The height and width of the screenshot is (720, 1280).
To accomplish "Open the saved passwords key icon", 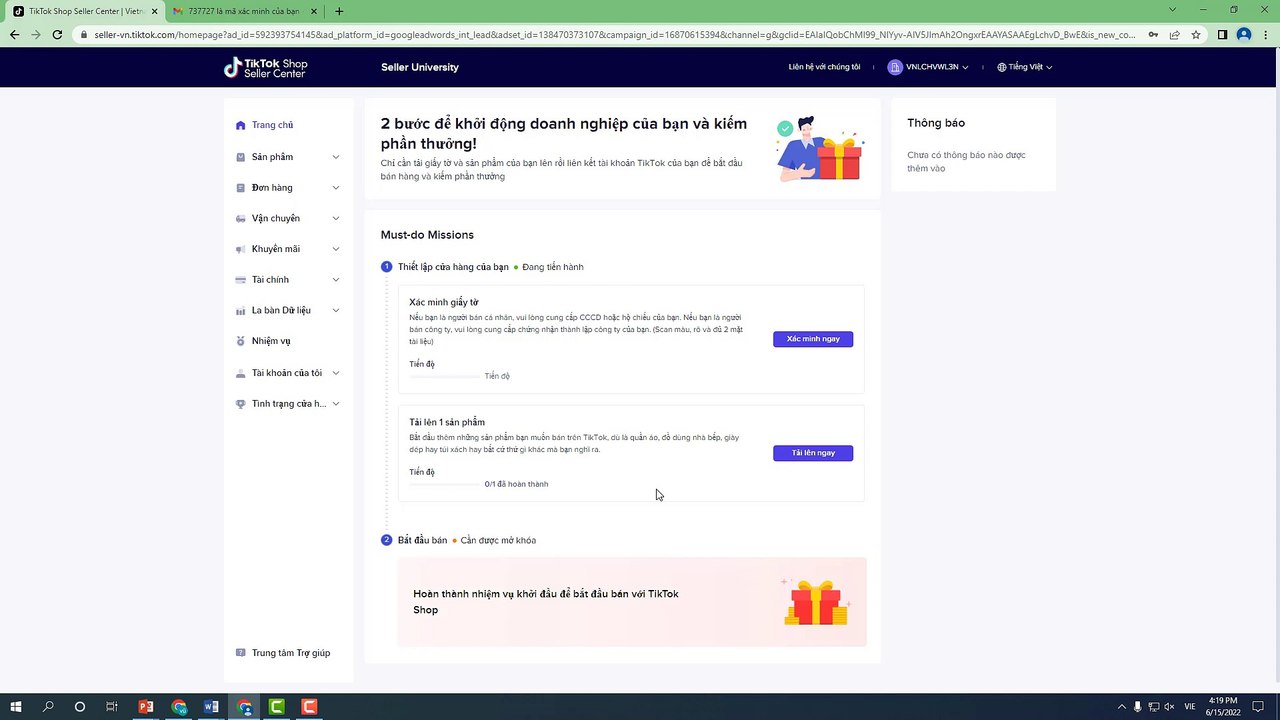I will (1153, 35).
